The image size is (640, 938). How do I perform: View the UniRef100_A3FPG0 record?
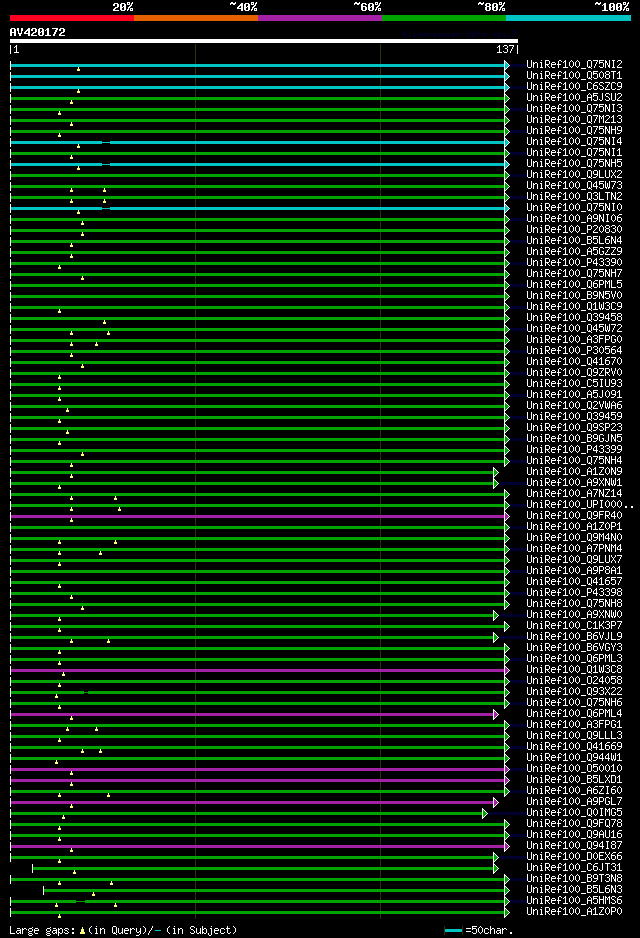pos(574,339)
